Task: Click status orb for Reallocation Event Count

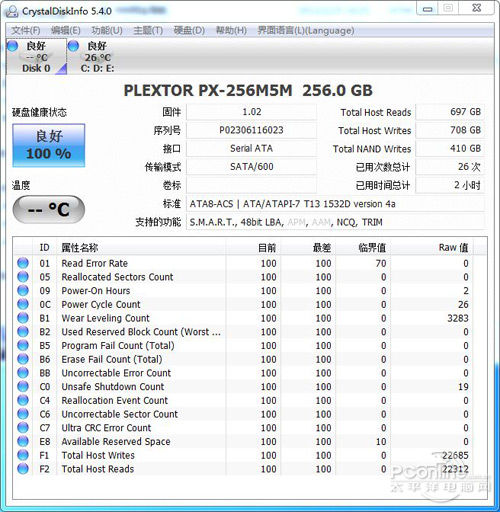Action: [x=23, y=400]
